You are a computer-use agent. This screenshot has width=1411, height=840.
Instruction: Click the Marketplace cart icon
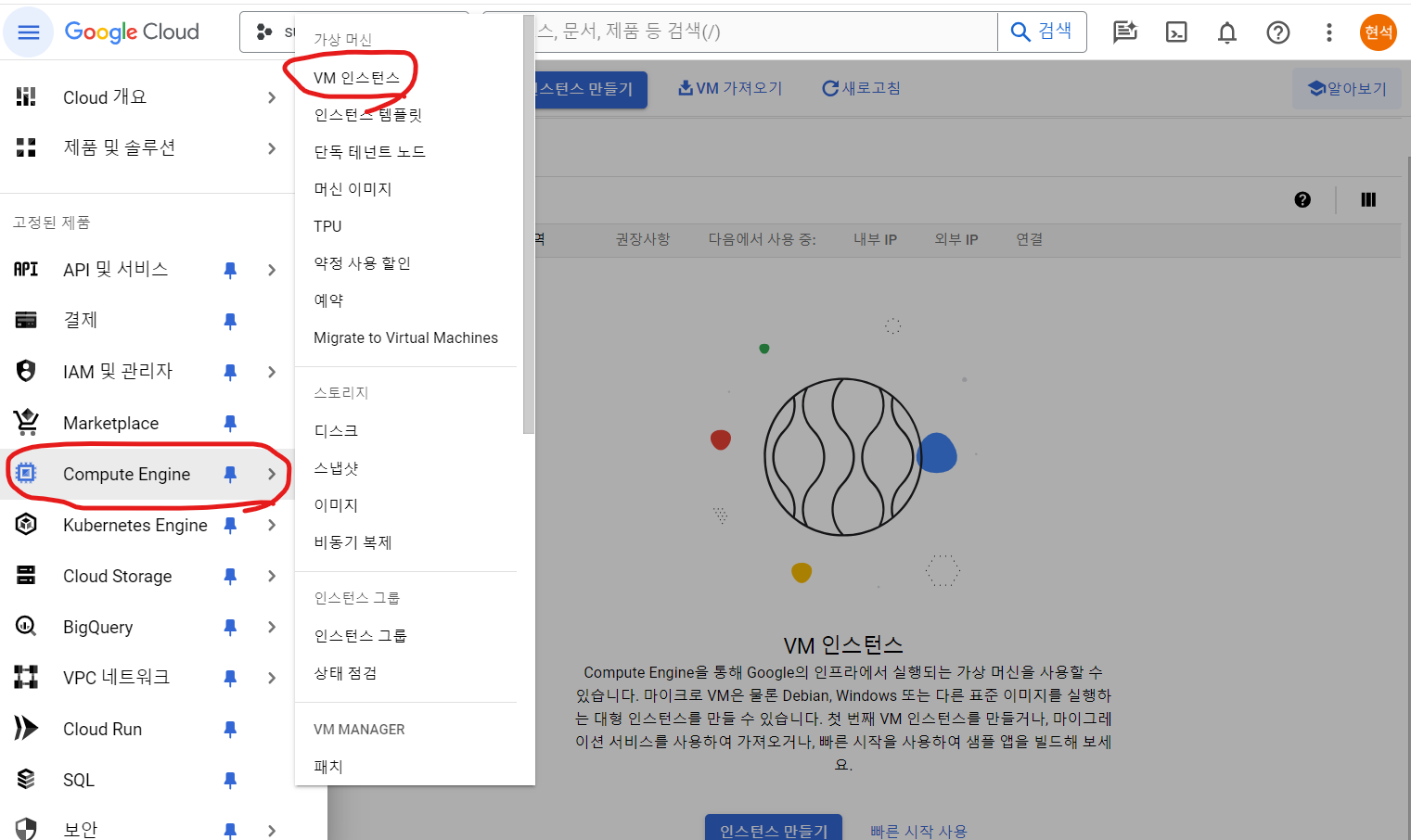pyautogui.click(x=26, y=422)
